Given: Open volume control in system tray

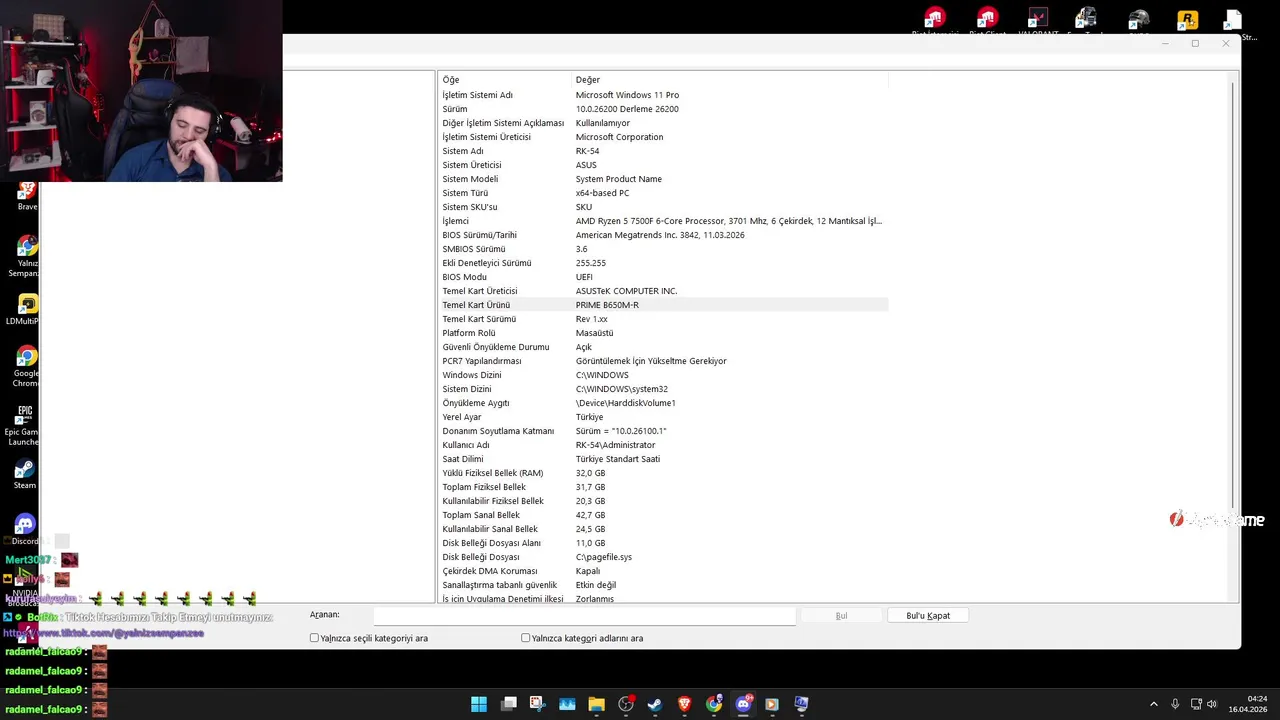Looking at the screenshot, I should pos(1212,704).
